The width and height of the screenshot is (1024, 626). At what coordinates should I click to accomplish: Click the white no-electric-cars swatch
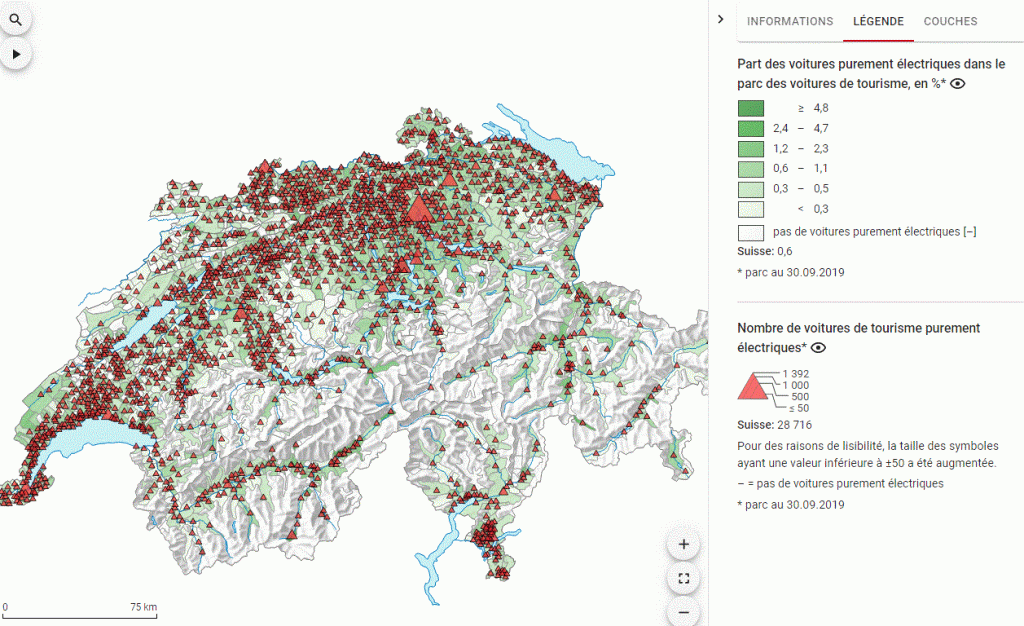coord(751,232)
